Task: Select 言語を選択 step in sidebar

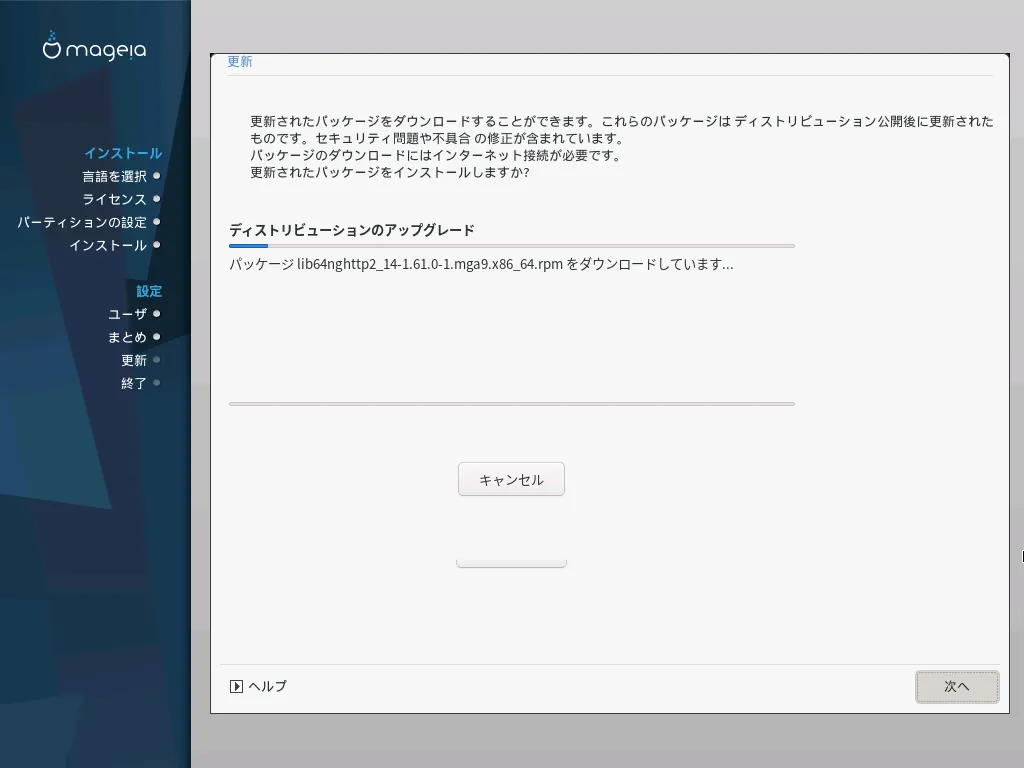Action: [114, 176]
